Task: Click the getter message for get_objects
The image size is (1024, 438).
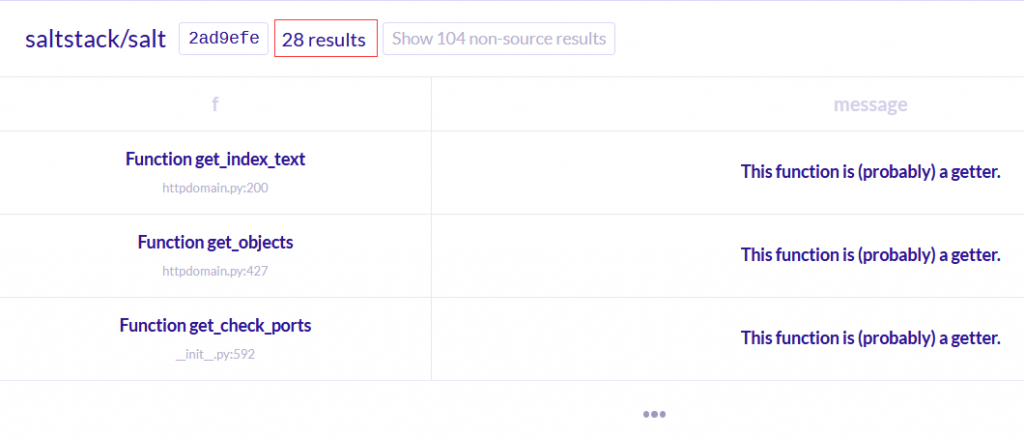Action: click(870, 255)
